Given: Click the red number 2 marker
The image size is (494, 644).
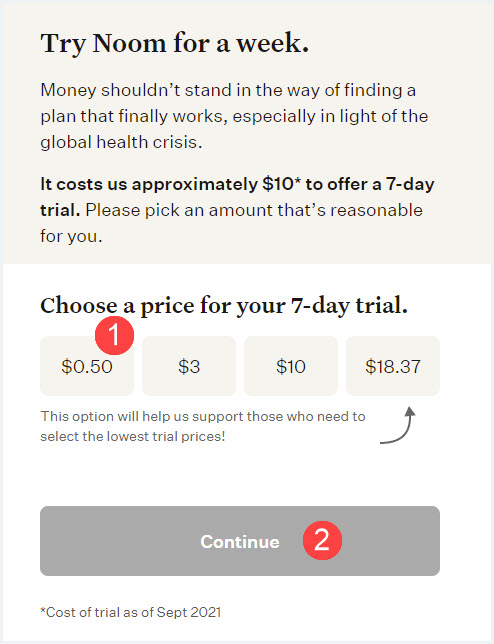Looking at the screenshot, I should 322,540.
